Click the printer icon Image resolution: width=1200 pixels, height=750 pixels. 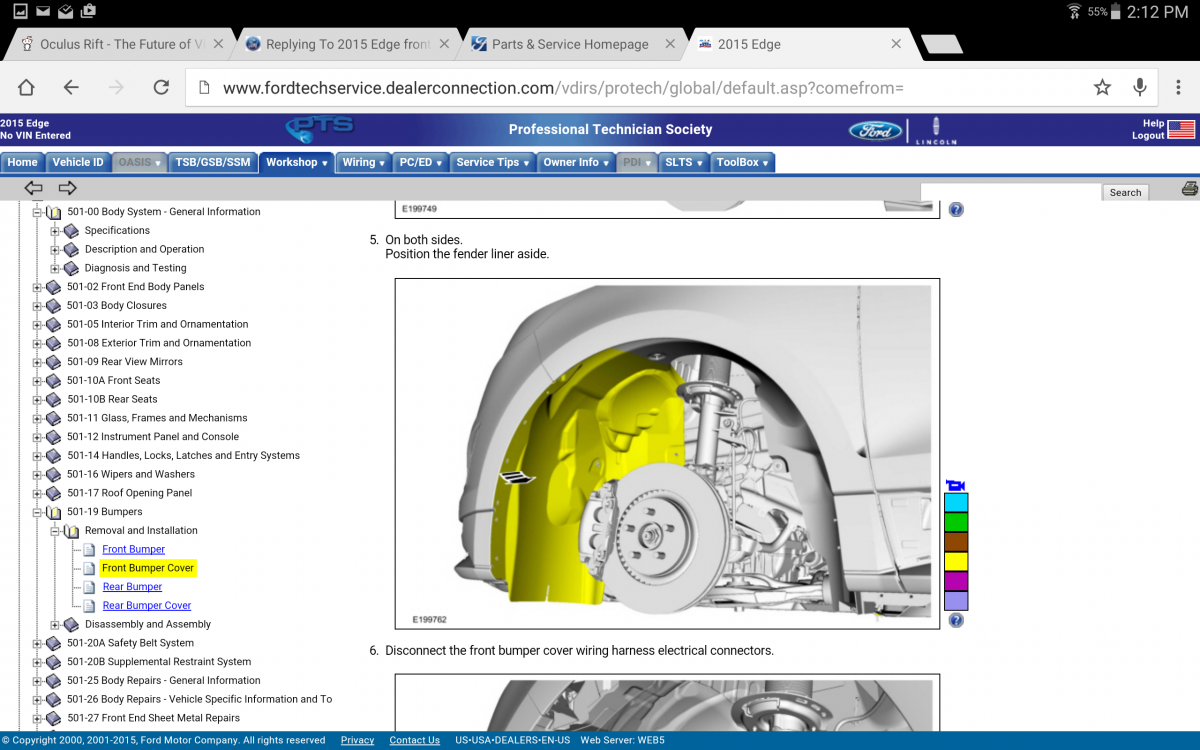pyautogui.click(x=1189, y=189)
